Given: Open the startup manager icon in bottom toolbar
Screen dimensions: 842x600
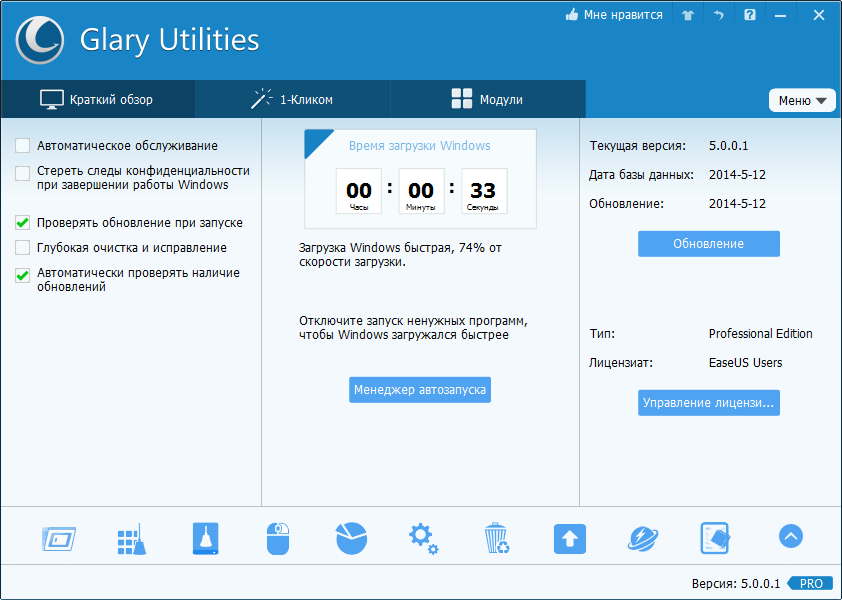Looking at the screenshot, I should pos(59,539).
